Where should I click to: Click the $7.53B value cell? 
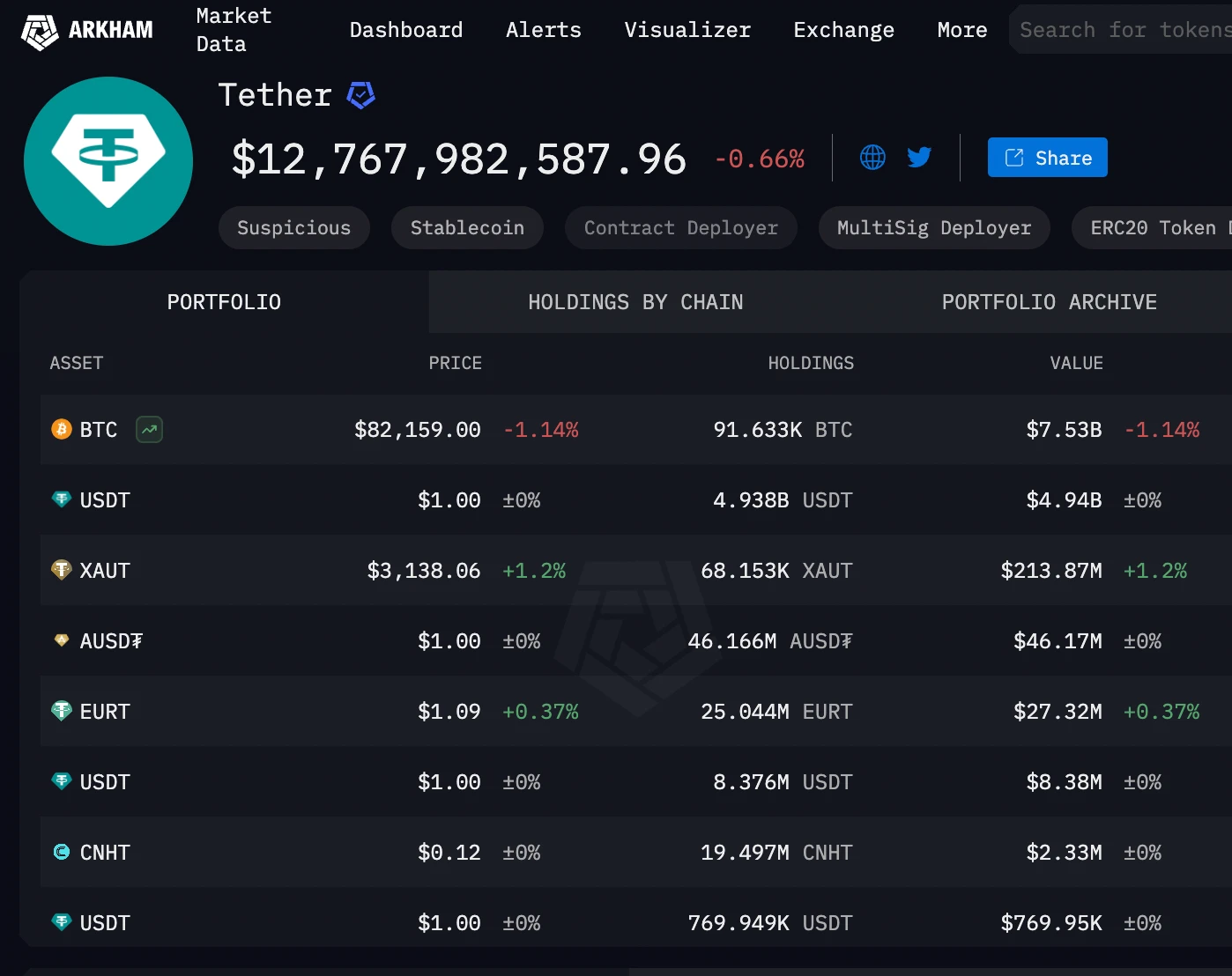tap(1064, 430)
